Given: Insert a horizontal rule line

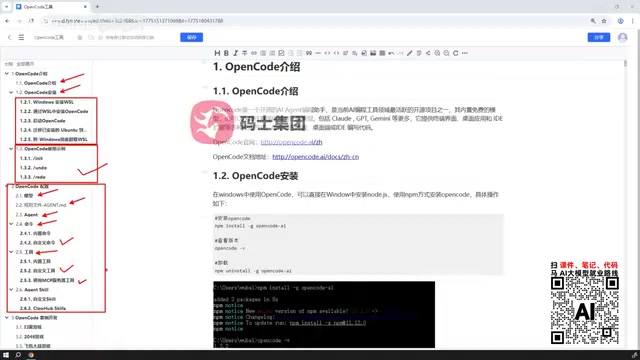Looking at the screenshot, I should pyautogui.click(x=318, y=53).
